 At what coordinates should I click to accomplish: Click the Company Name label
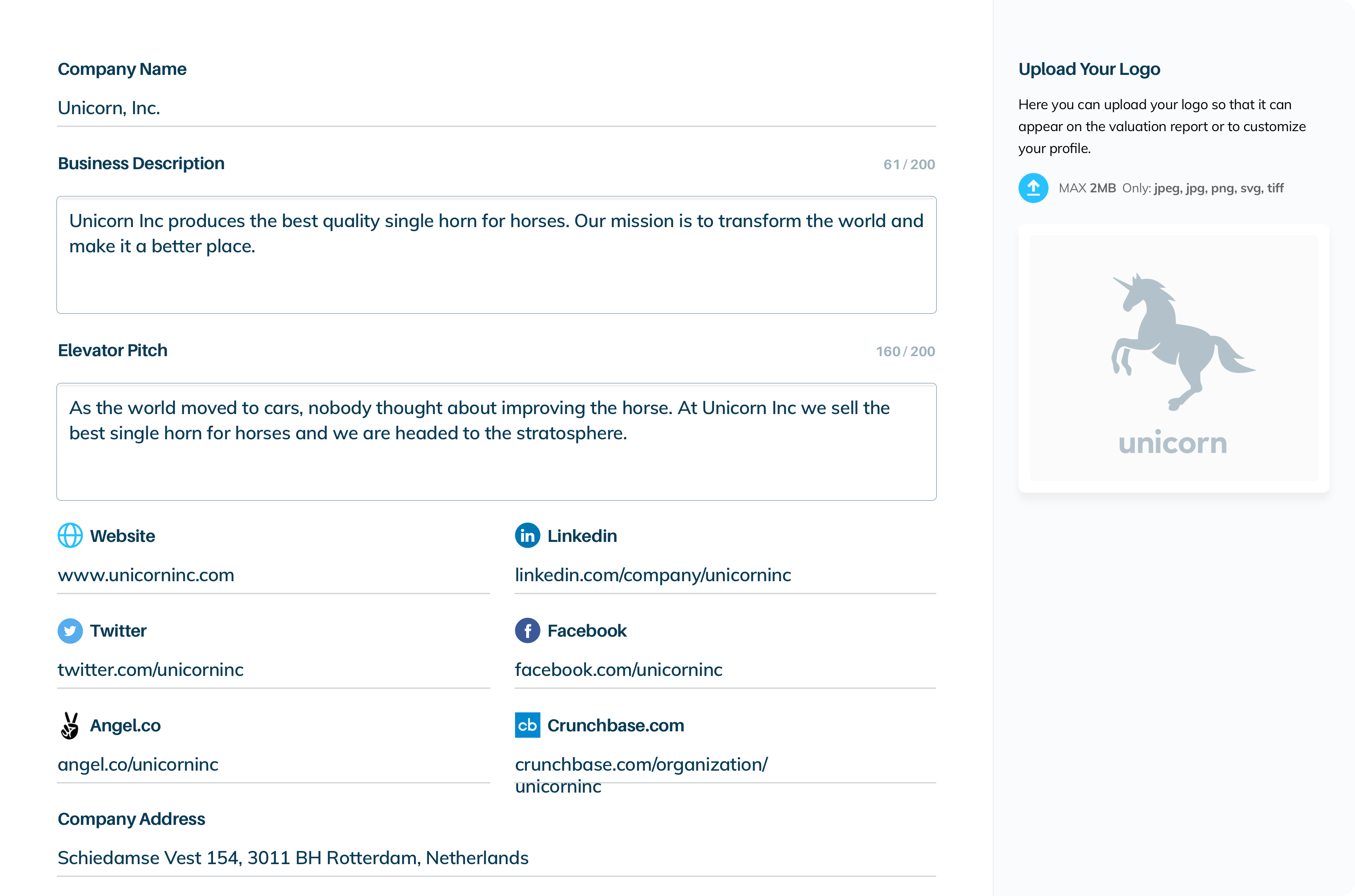click(x=122, y=69)
